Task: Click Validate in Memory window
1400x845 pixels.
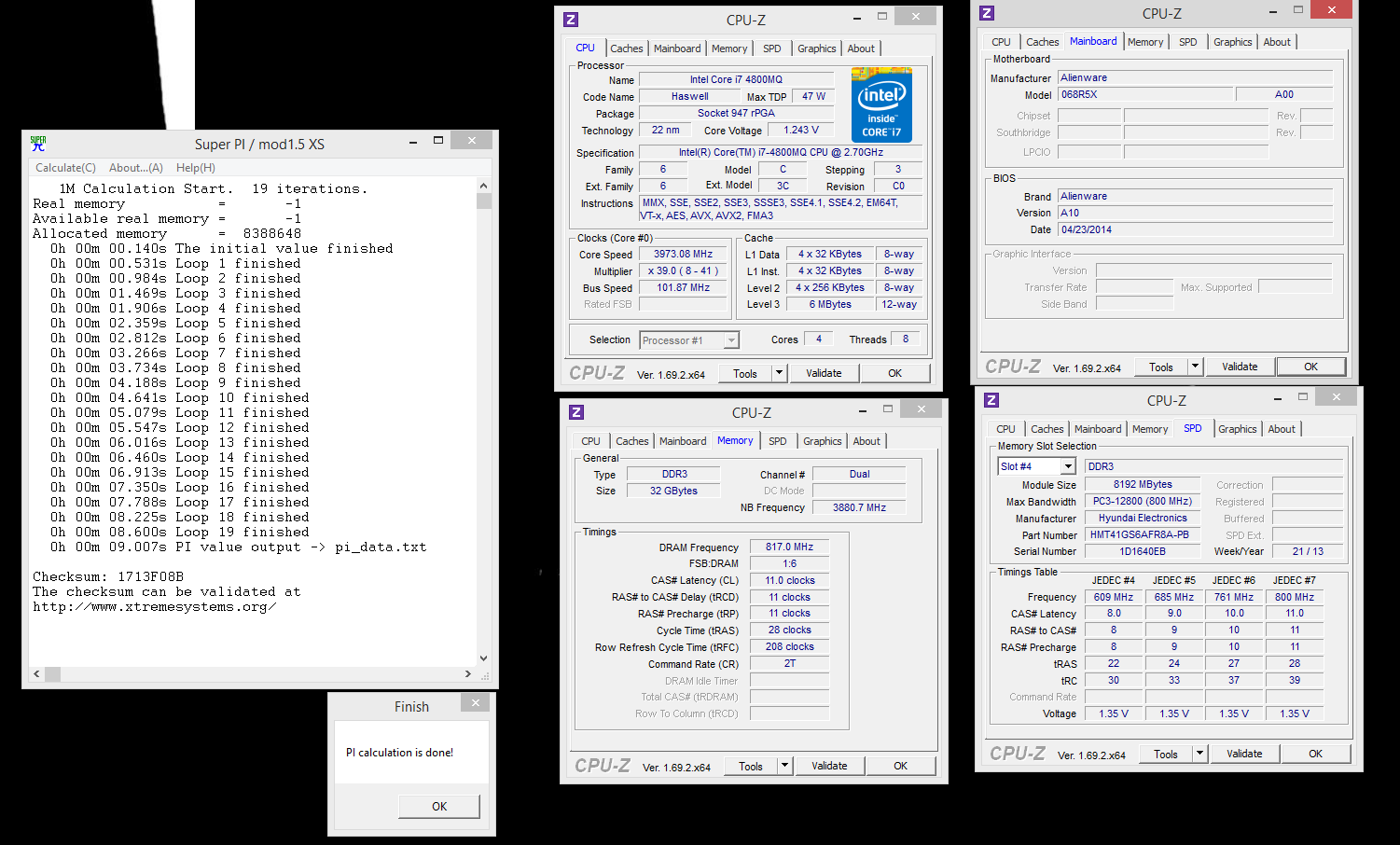Action: coord(829,766)
